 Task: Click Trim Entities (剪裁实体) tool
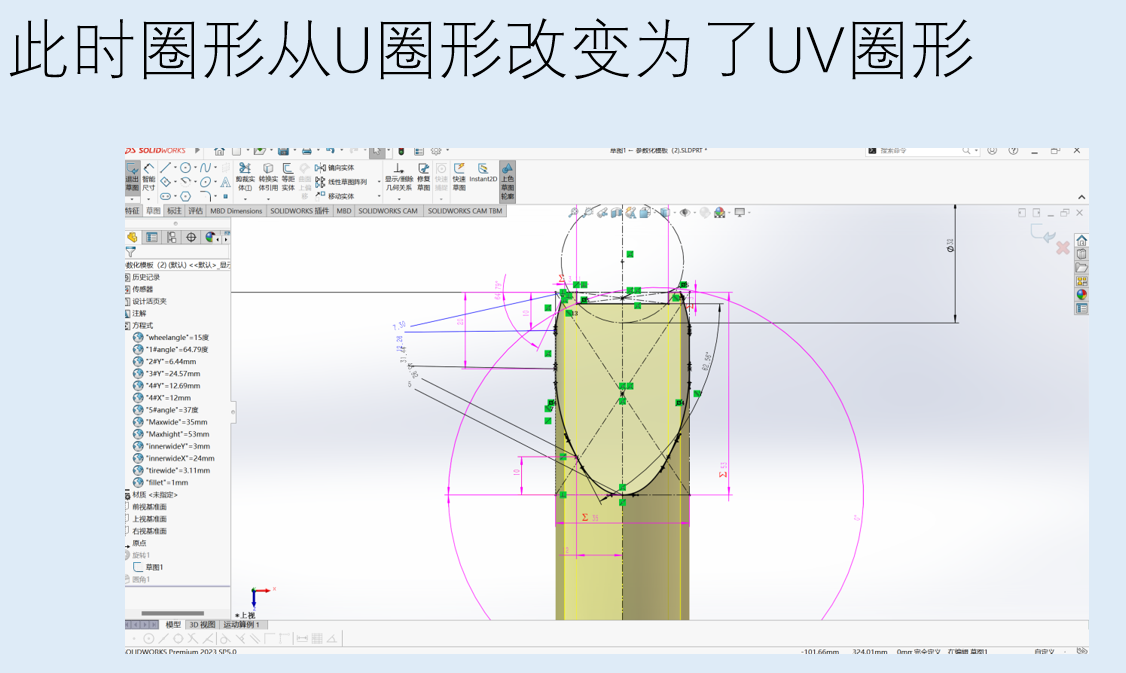point(245,177)
